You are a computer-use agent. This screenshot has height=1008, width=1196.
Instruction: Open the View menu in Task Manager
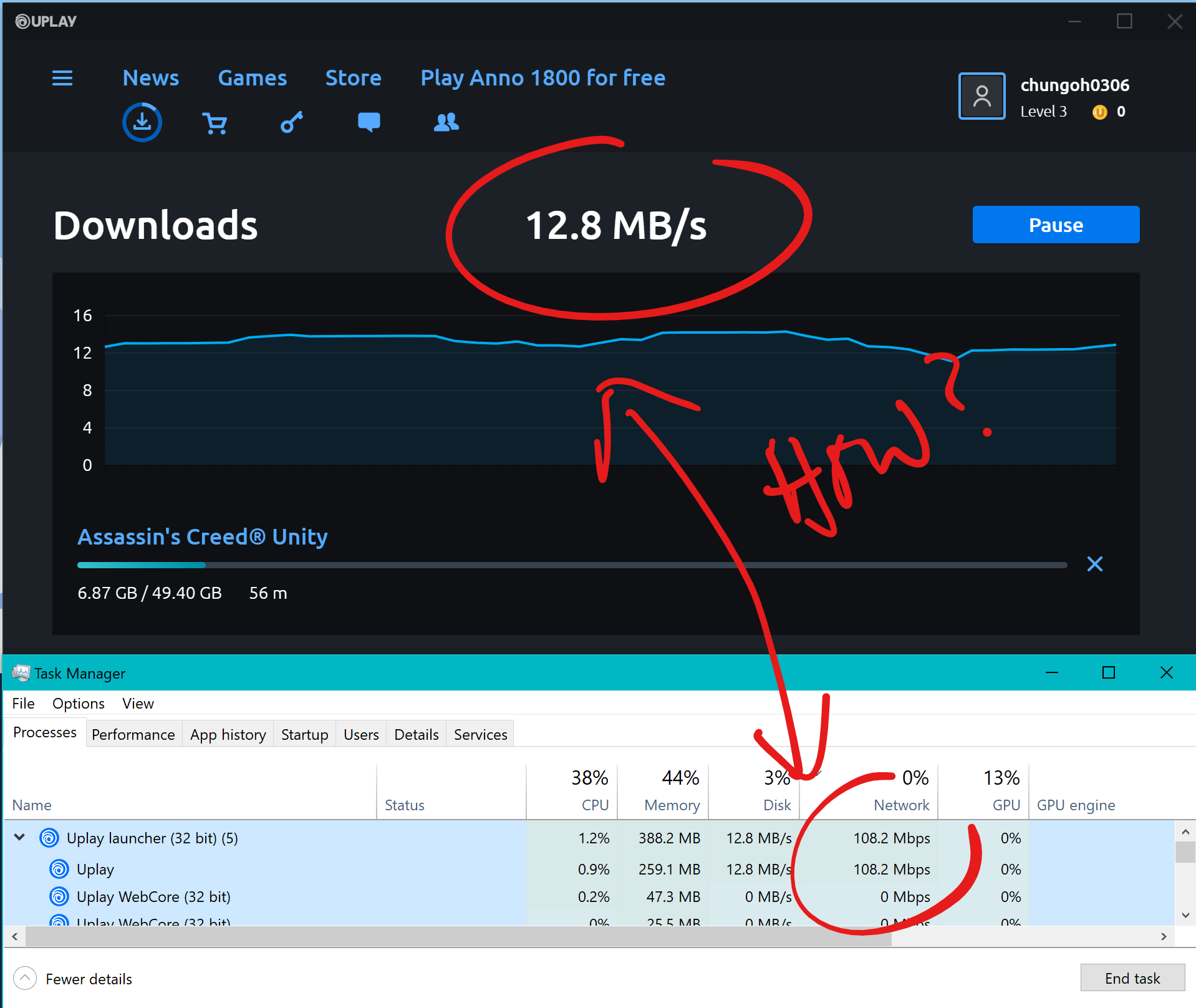tap(137, 703)
